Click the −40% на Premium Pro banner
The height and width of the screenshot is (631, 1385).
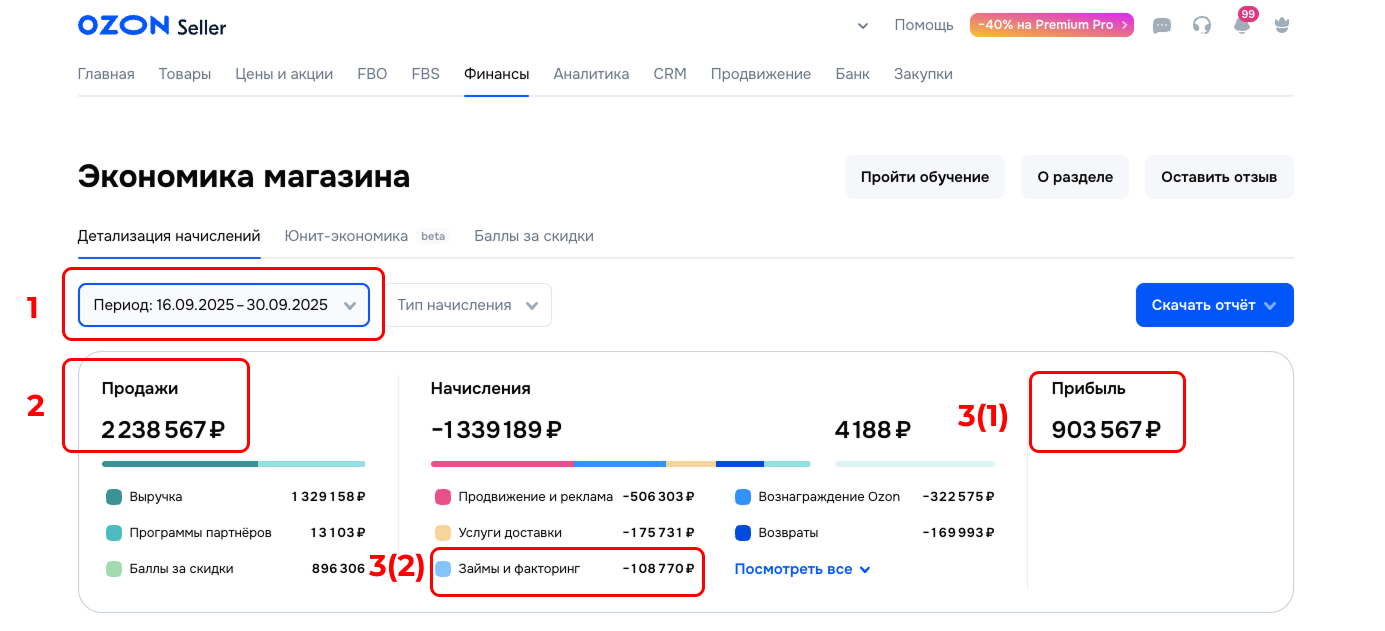[1051, 25]
